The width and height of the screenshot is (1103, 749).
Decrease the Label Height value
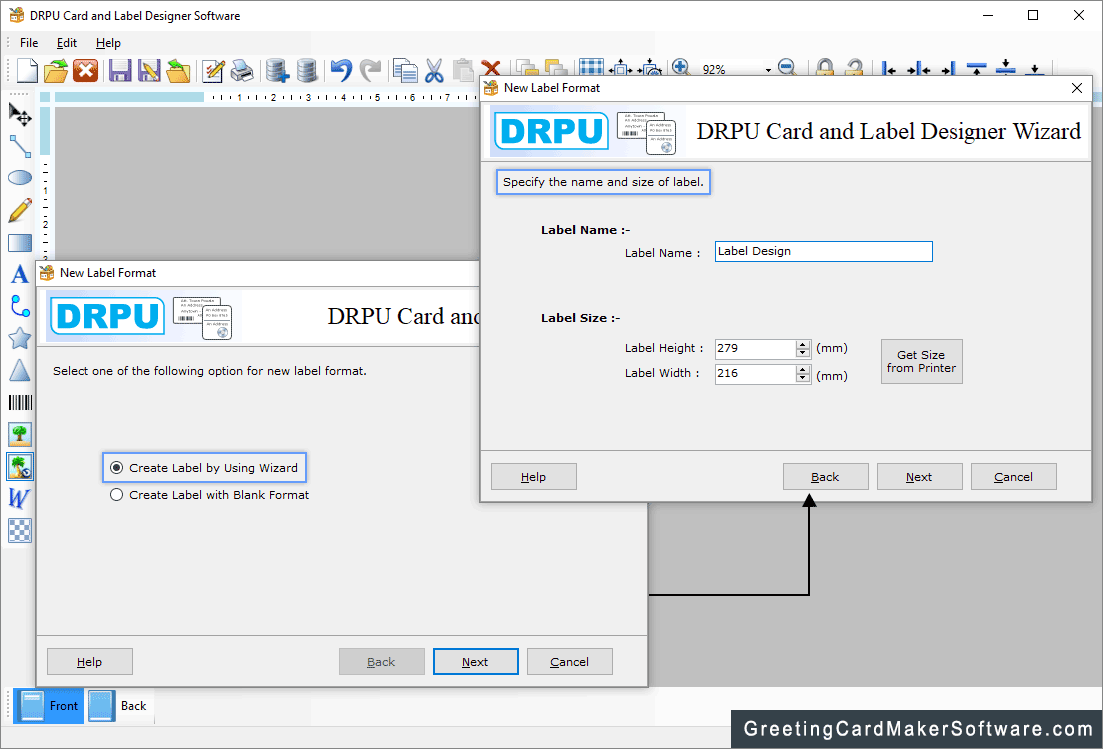coord(803,353)
